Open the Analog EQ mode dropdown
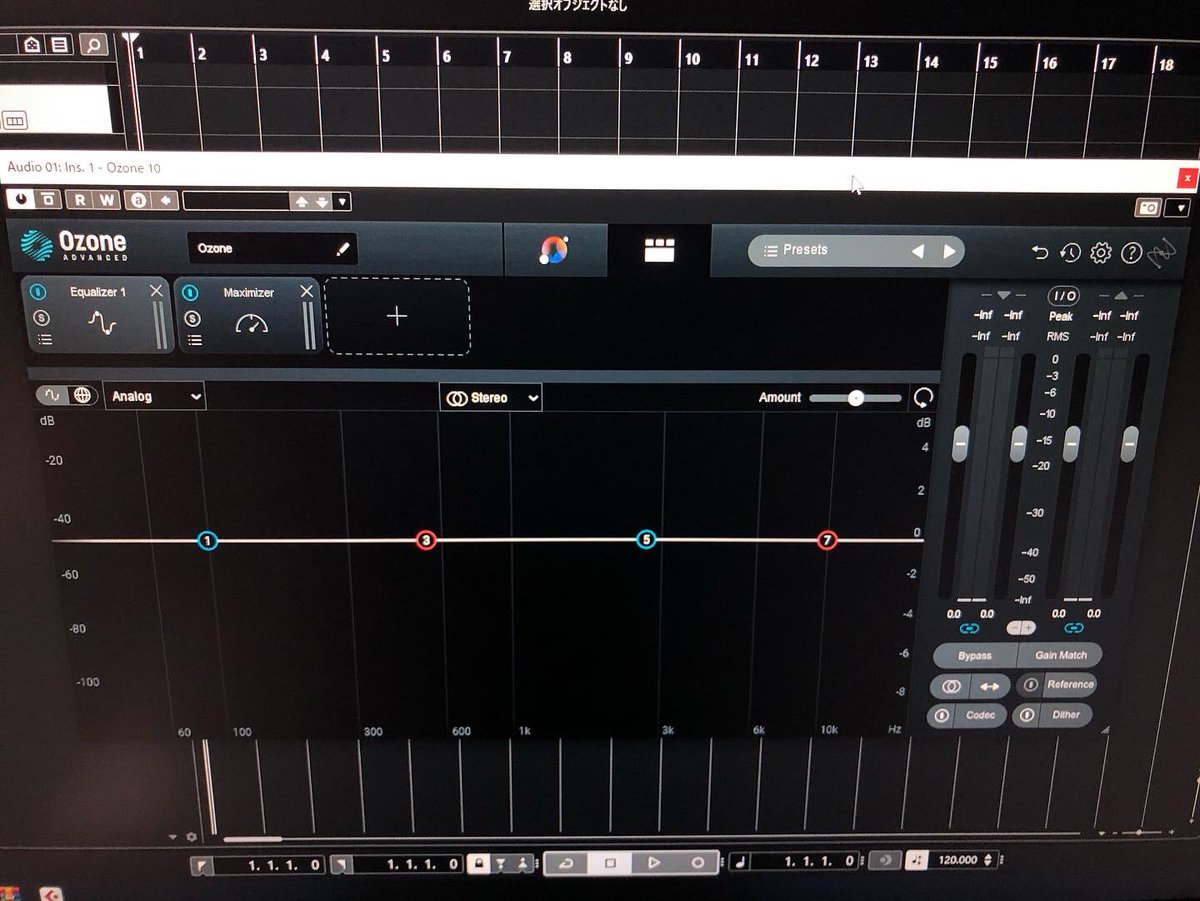The image size is (1200, 901). [155, 397]
